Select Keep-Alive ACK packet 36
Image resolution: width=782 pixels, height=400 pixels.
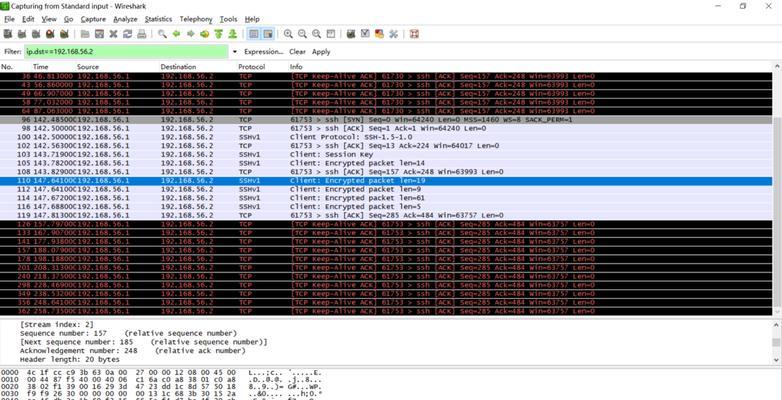pyautogui.click(x=386, y=76)
